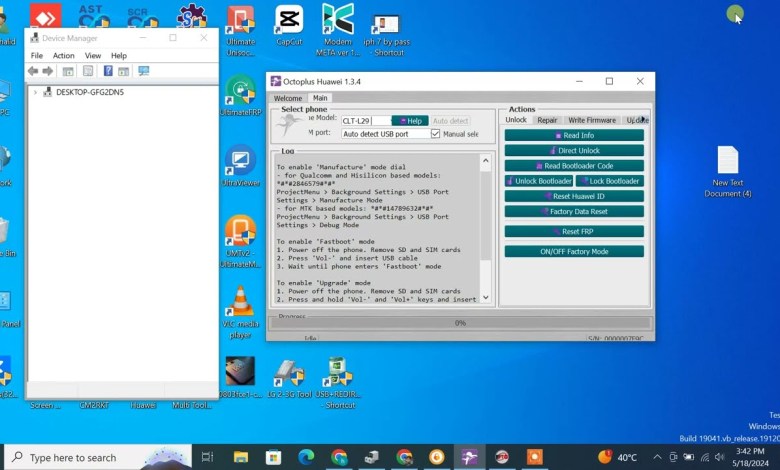This screenshot has width=780, height=470.
Task: Open the Auto detect USB port dropdown
Action: coord(385,134)
